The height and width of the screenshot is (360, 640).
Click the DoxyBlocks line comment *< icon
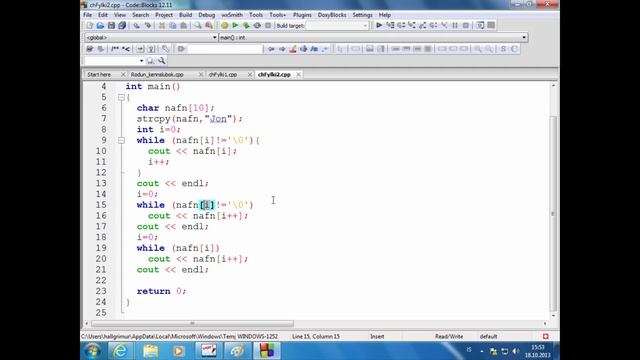[126, 49]
